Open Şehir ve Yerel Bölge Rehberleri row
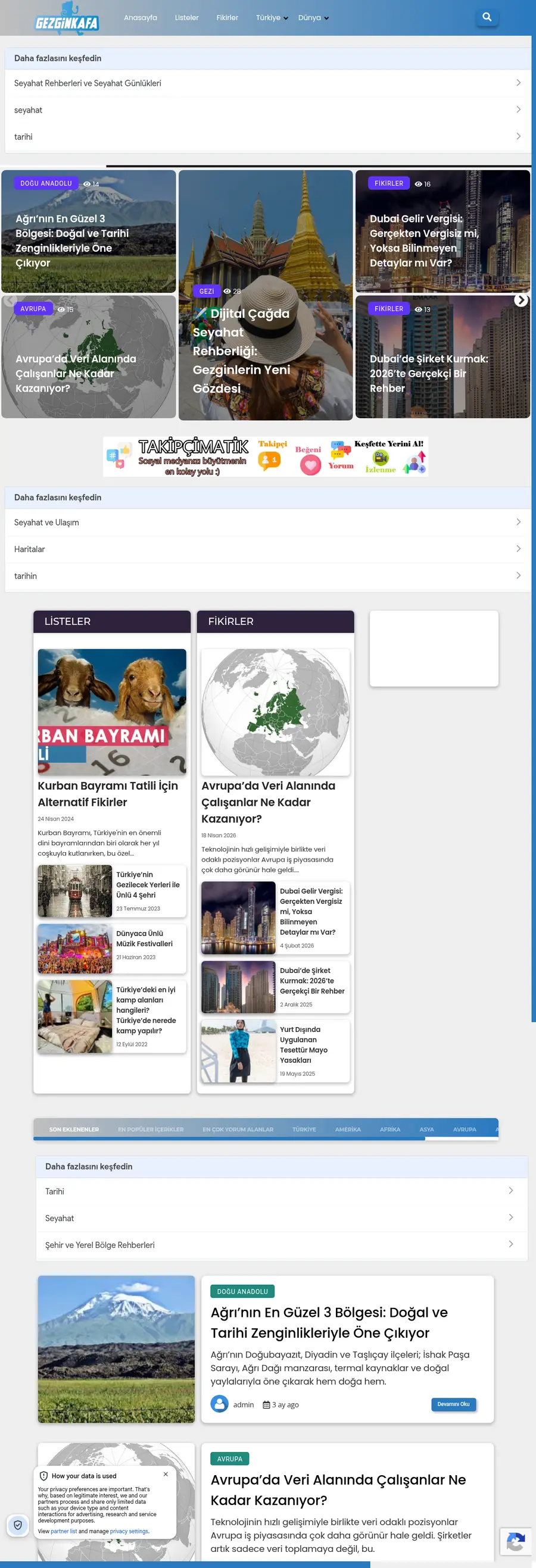The height and width of the screenshot is (1568, 536). [281, 1244]
